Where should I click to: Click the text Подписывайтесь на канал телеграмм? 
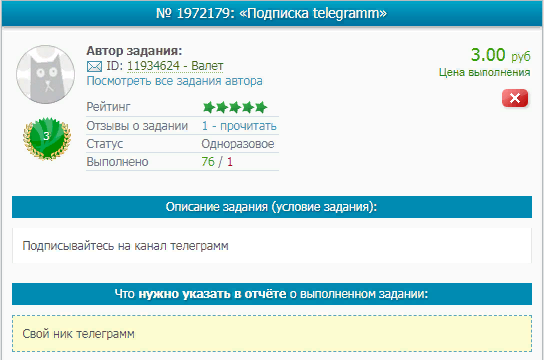126,246
